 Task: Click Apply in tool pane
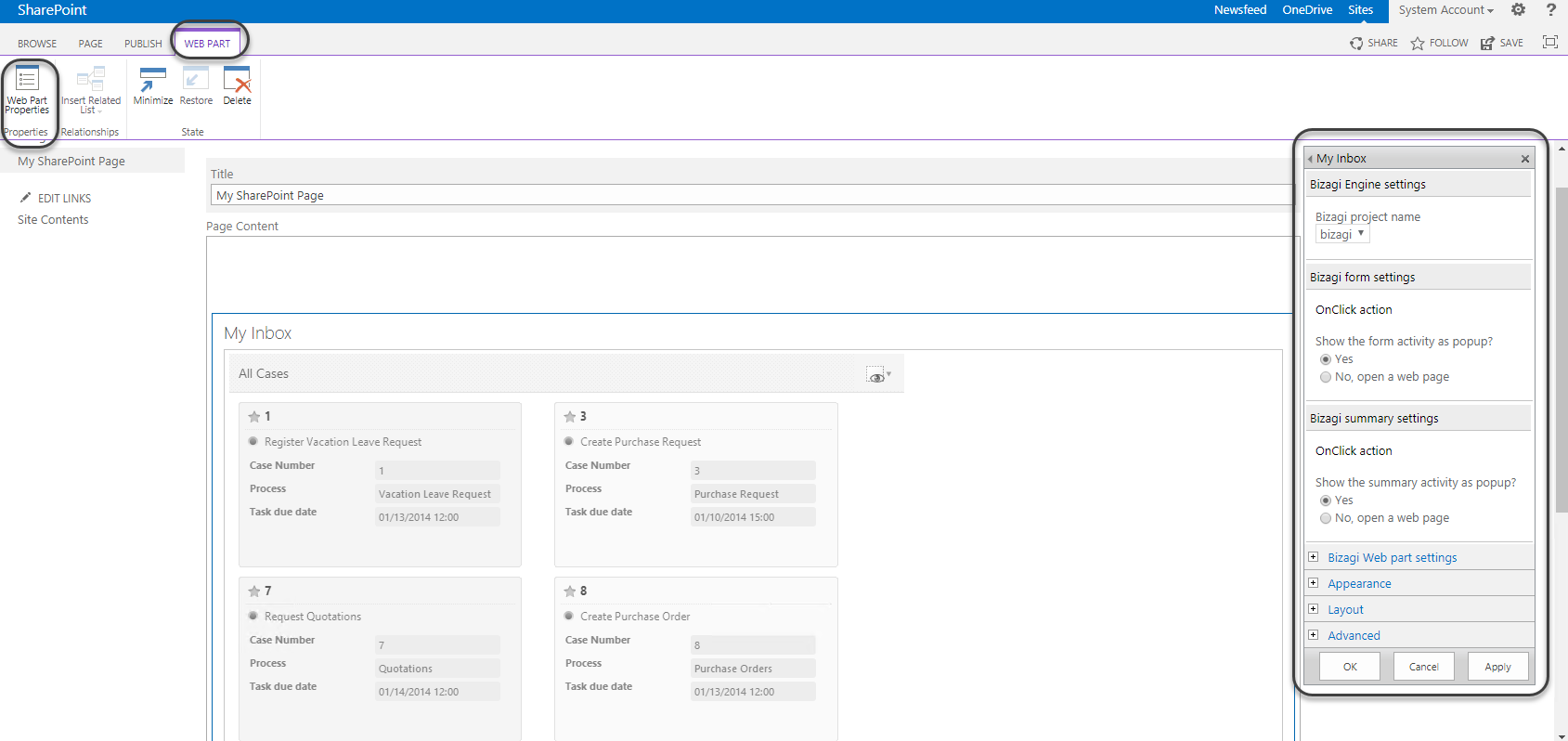(1497, 667)
